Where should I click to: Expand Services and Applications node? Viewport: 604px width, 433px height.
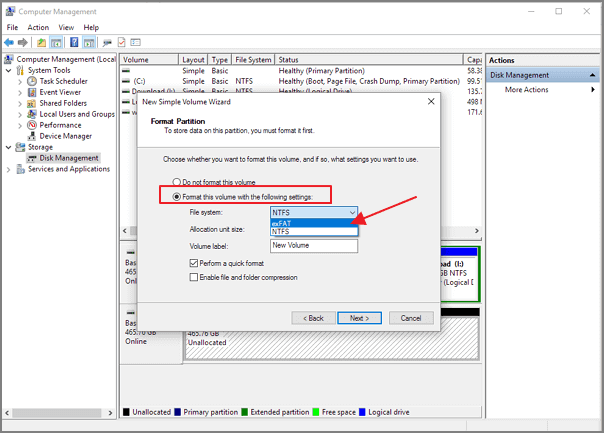(10, 169)
